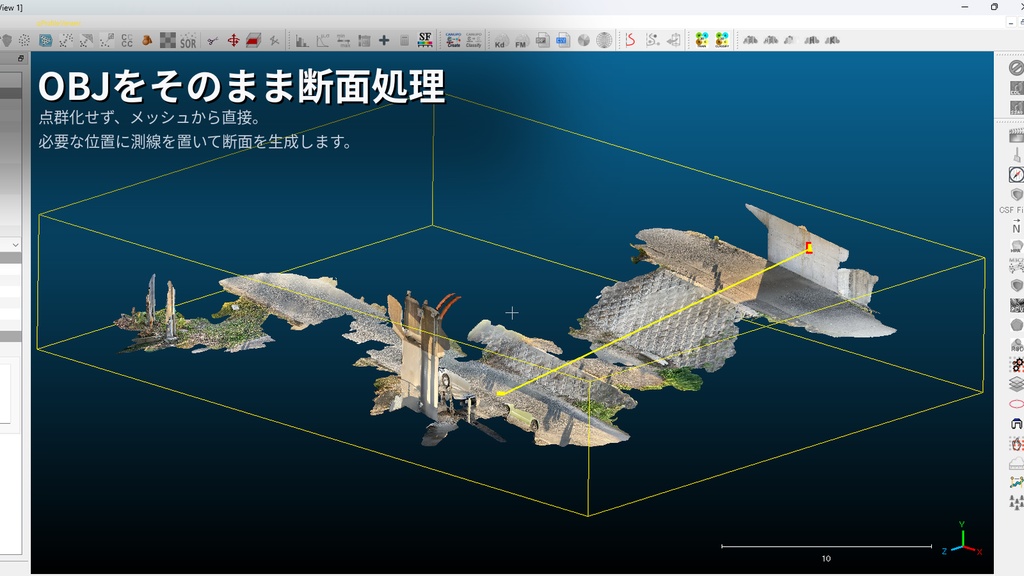Click the broom icon in right sidebar
Viewport: 1024px width, 576px height.
(1016, 155)
